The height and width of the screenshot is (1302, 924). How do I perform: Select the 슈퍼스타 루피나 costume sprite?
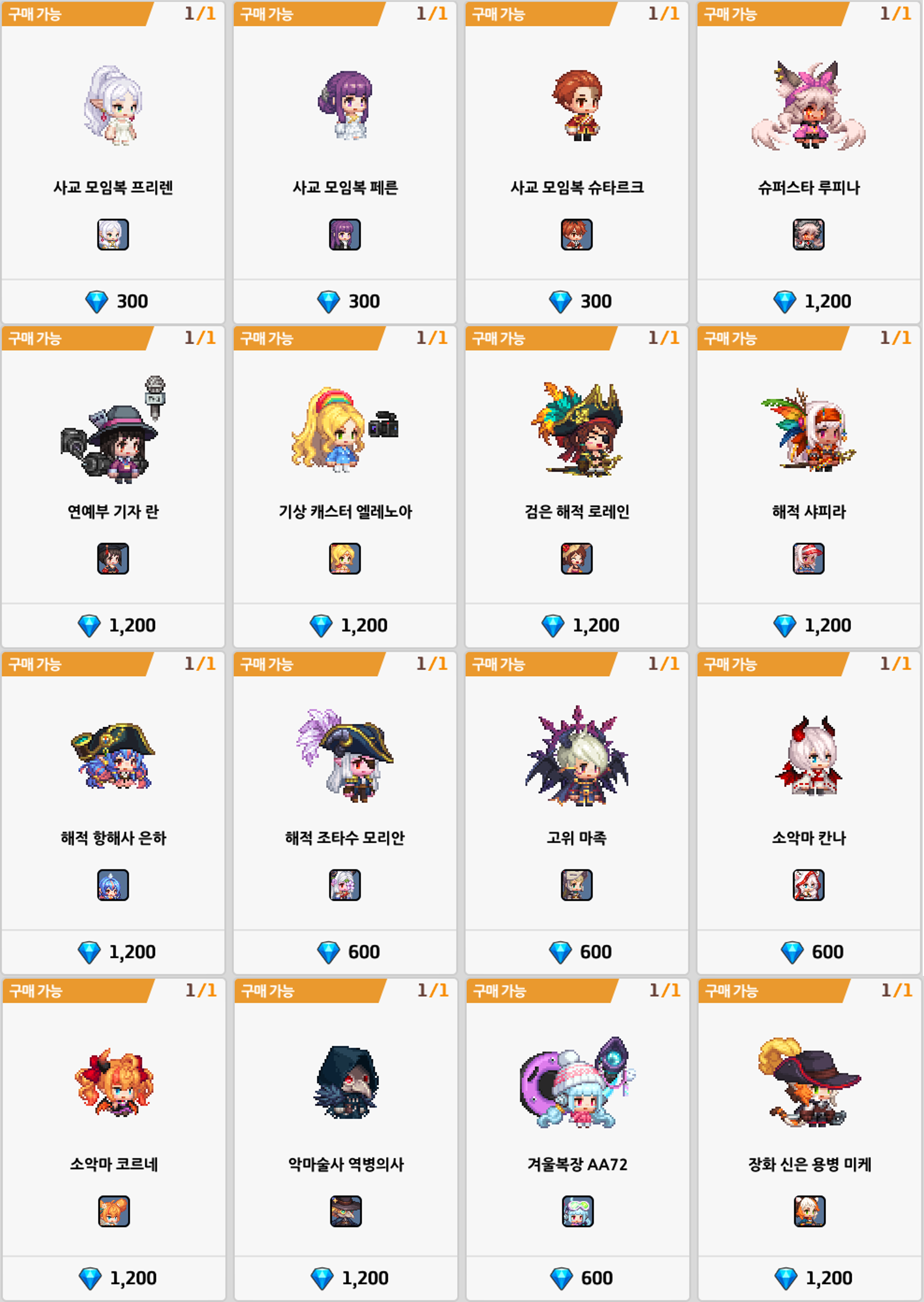point(808,105)
